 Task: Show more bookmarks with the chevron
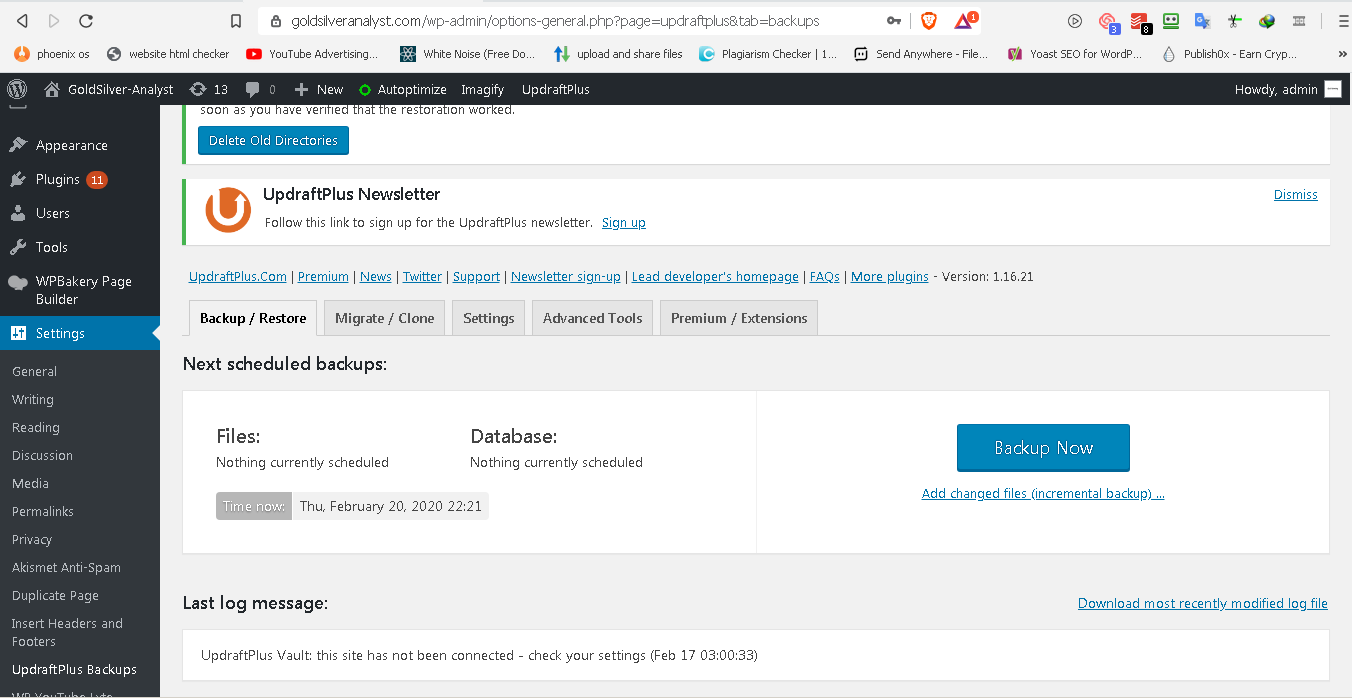point(1342,54)
